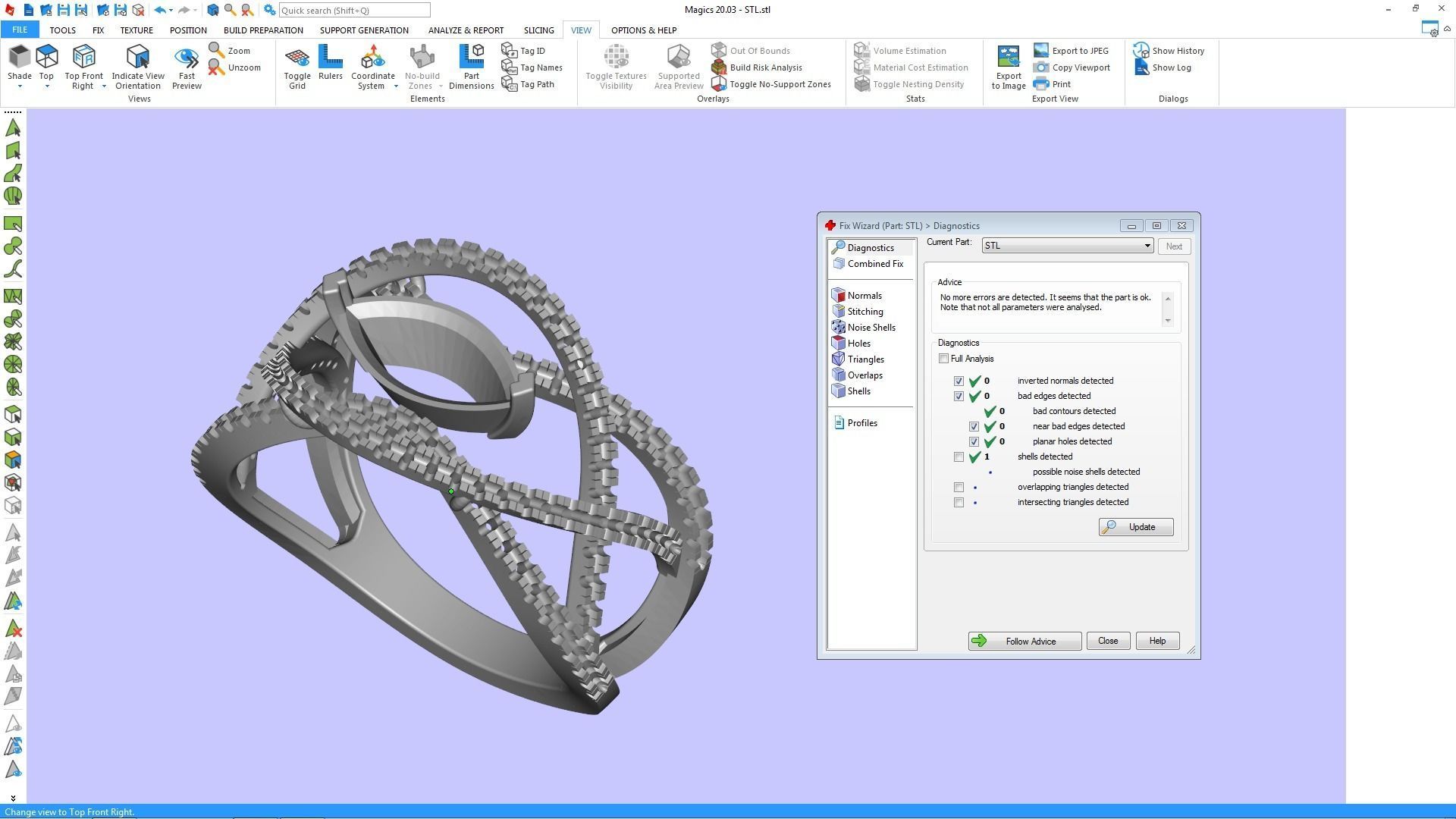Check overlapping triangles detected checkbox

point(959,488)
